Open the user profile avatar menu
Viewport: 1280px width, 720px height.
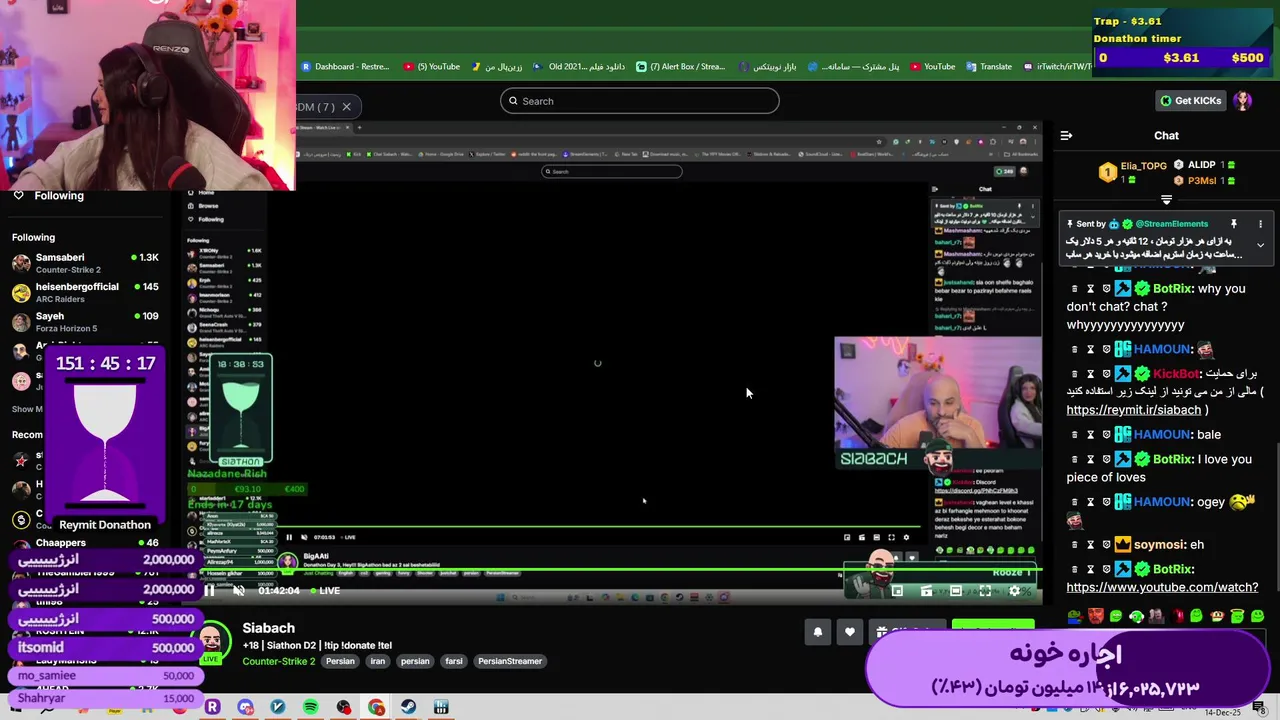[x=1243, y=100]
